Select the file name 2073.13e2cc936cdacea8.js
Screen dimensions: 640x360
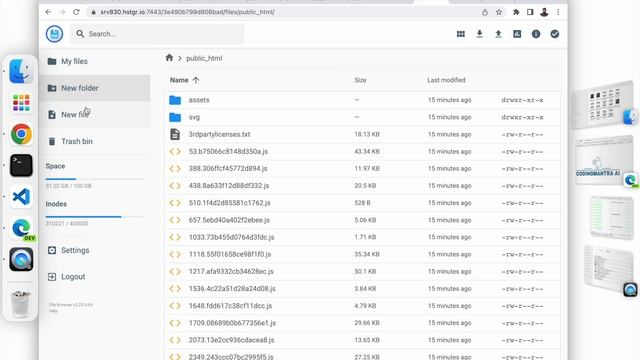tap(231, 340)
